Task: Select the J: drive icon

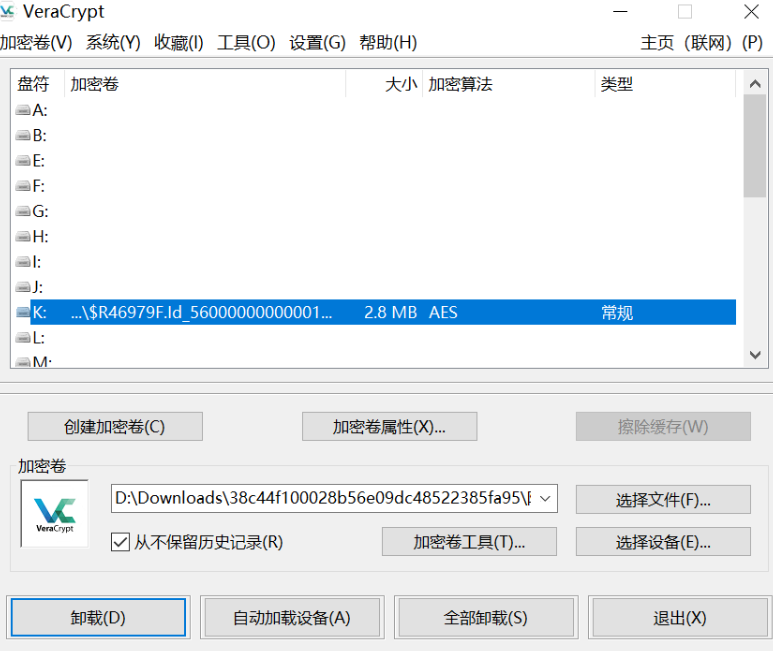Action: pyautogui.click(x=23, y=287)
